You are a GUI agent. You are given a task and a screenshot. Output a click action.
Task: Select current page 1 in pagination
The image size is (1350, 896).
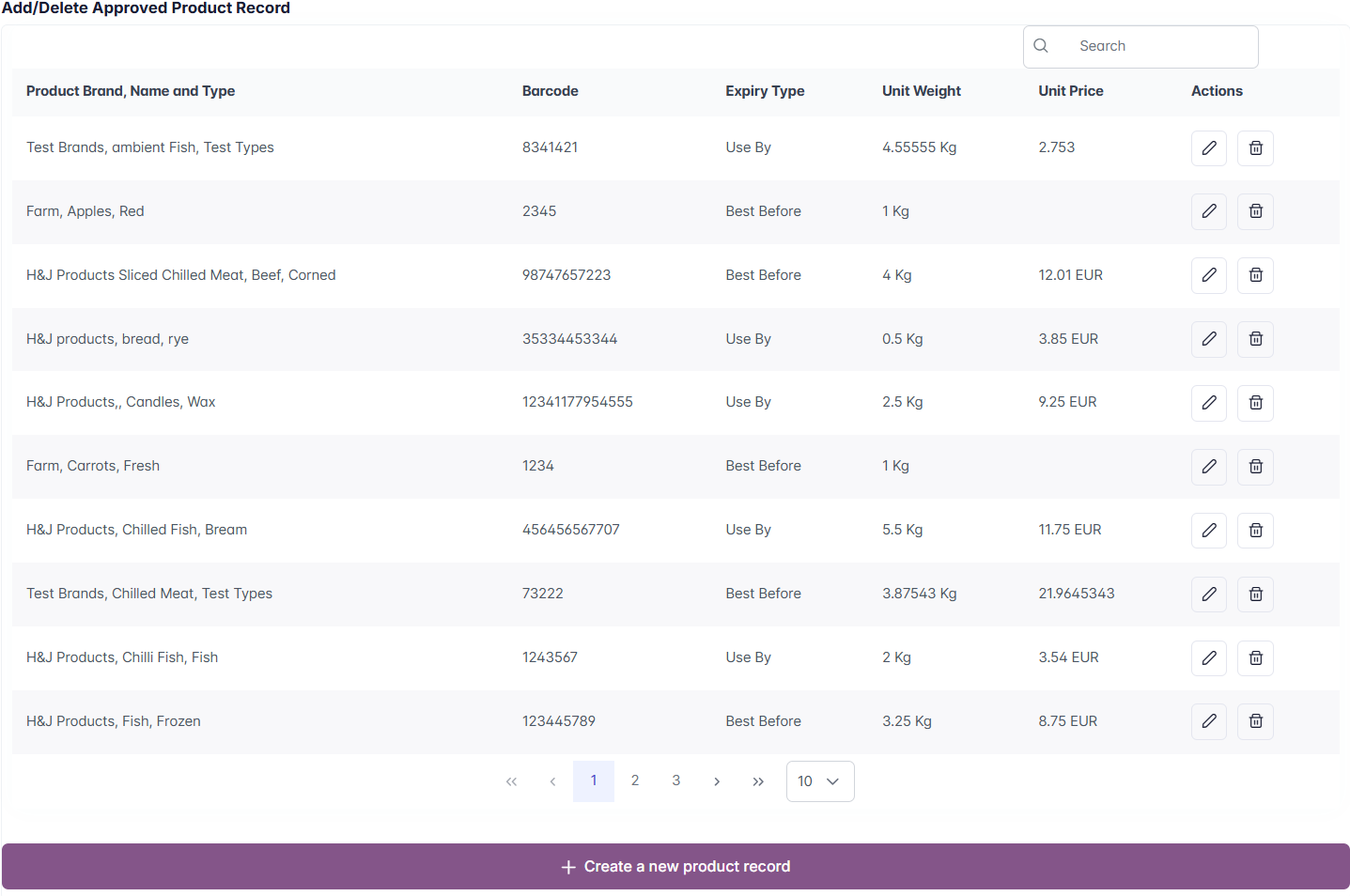point(594,780)
